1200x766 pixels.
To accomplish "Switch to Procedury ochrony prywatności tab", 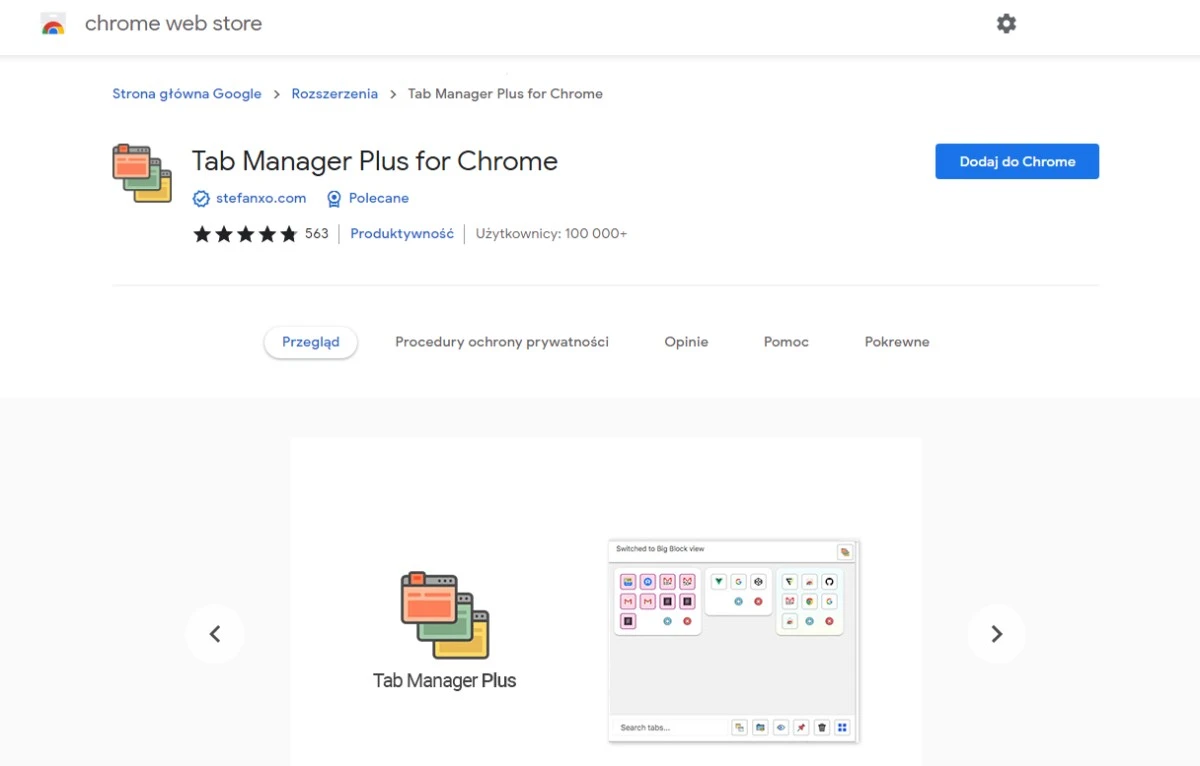I will pos(502,342).
